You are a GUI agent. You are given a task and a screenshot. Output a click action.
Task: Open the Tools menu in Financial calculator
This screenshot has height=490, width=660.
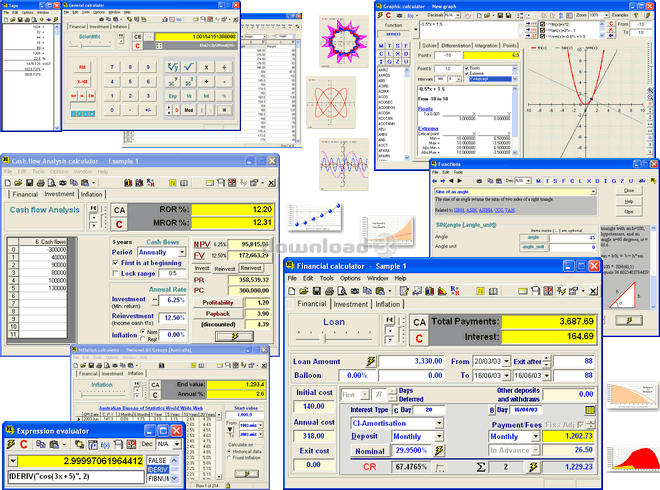tap(326, 277)
